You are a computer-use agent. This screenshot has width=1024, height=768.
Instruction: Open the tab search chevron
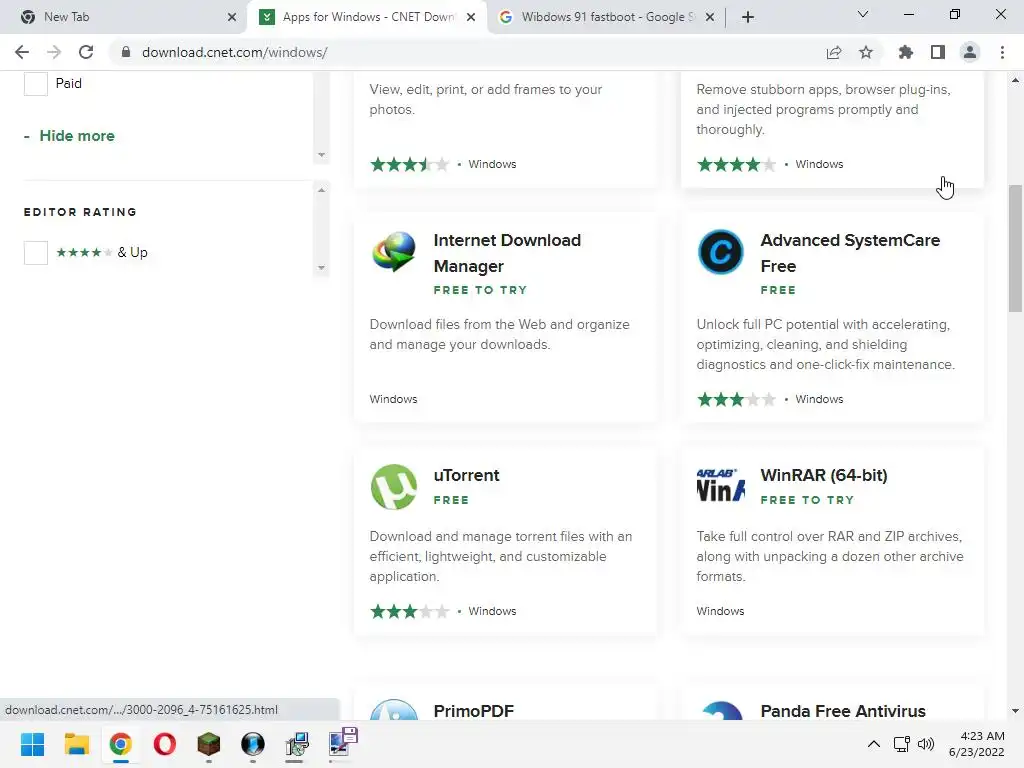point(863,14)
